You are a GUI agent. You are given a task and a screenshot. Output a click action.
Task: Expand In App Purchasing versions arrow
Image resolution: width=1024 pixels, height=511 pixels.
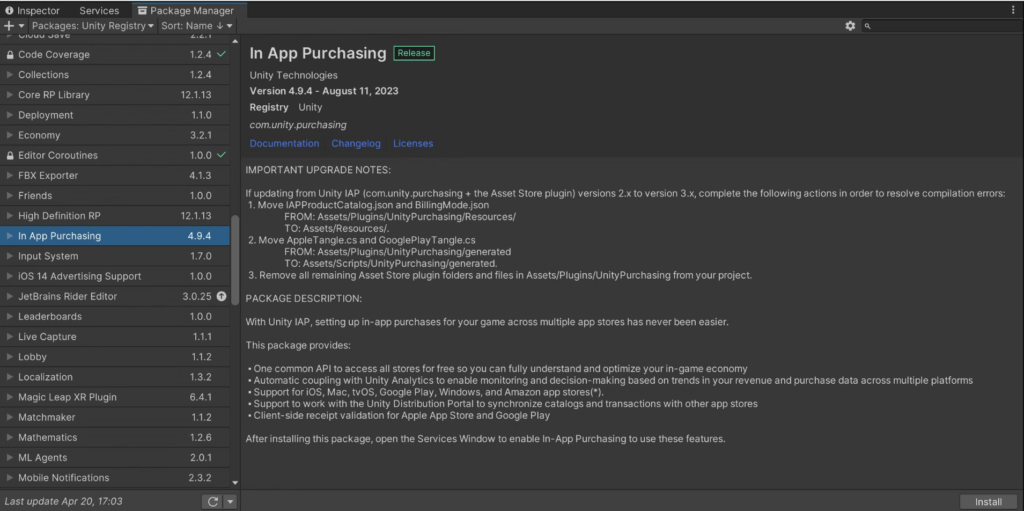10,236
